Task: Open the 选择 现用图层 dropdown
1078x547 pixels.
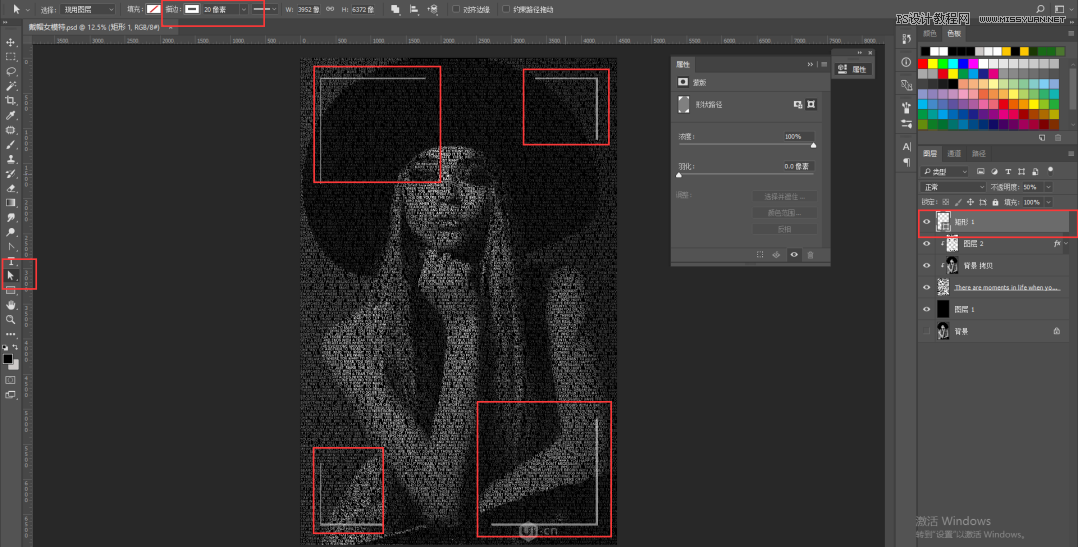Action: pos(88,10)
